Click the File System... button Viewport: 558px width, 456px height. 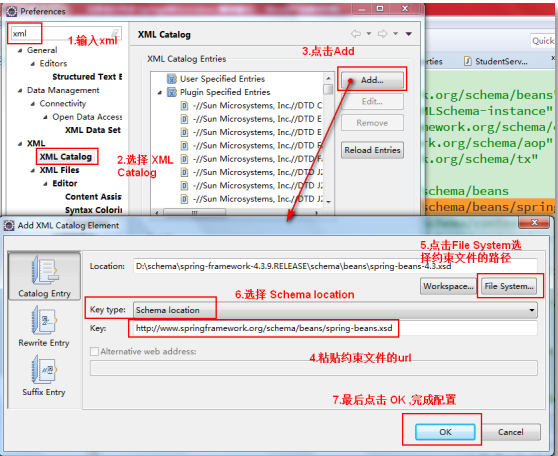coord(509,286)
